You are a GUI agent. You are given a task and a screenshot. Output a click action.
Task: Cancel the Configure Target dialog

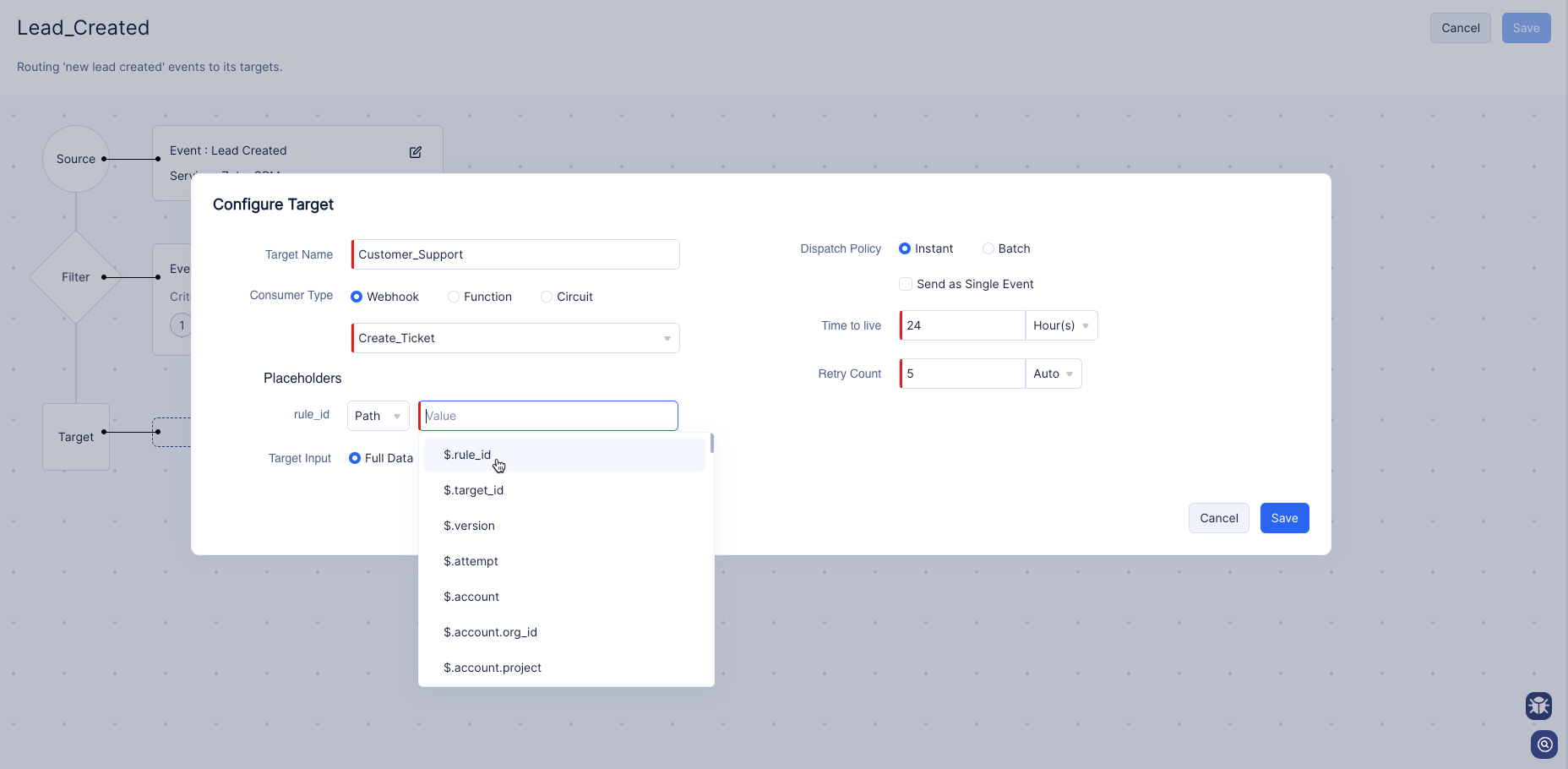click(1218, 518)
